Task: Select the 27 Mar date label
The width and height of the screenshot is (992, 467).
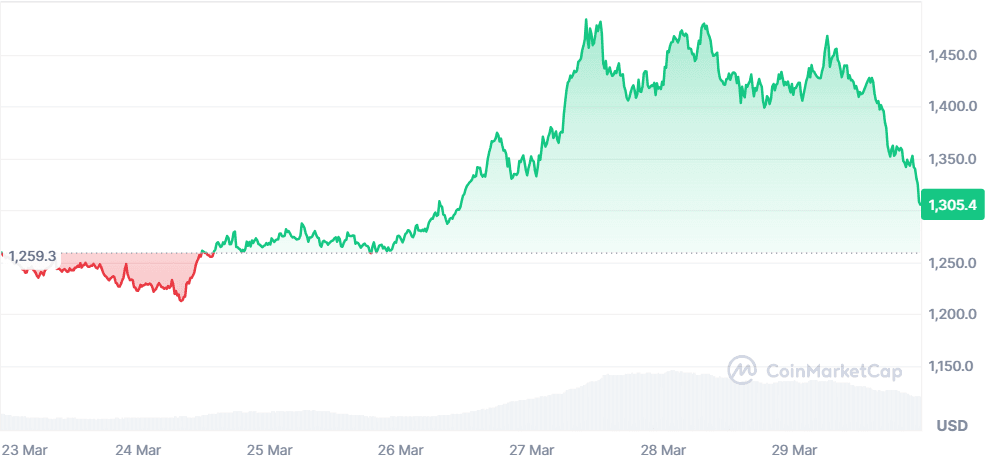Action: 533,449
